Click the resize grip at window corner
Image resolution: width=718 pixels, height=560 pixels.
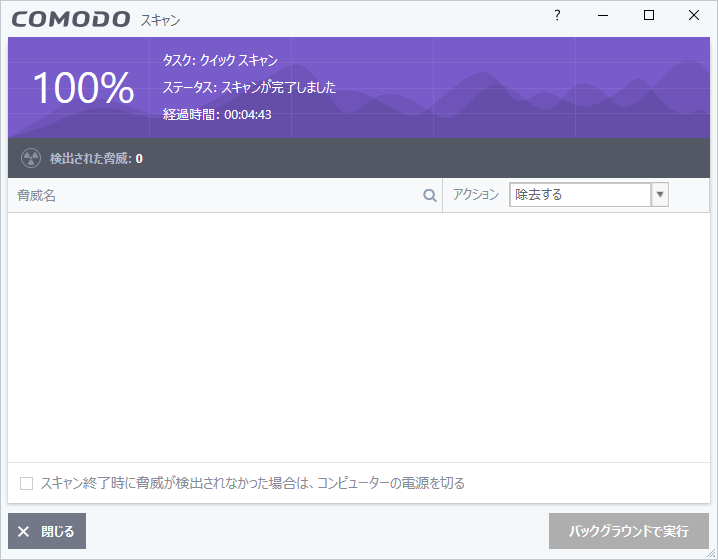[711, 553]
